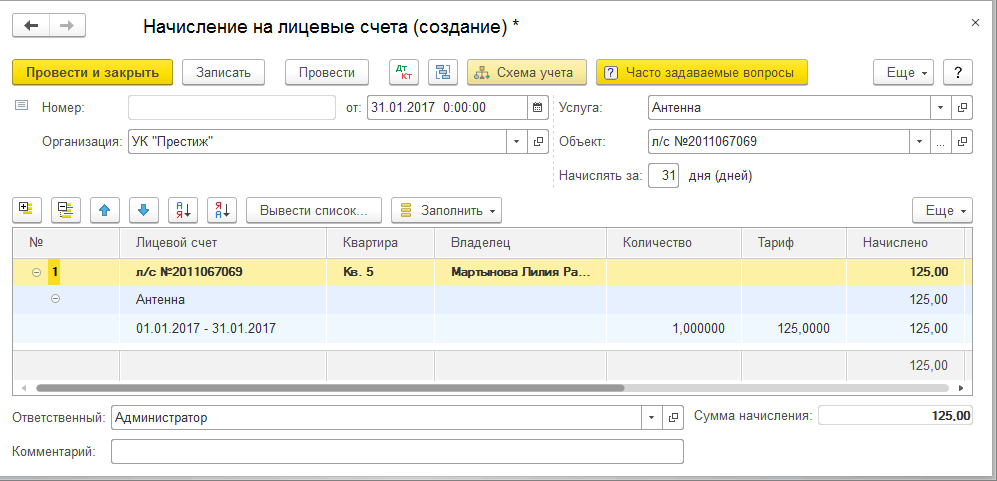This screenshot has width=997, height=481.
Task: Move row down with blue arrow
Action: pos(144,210)
